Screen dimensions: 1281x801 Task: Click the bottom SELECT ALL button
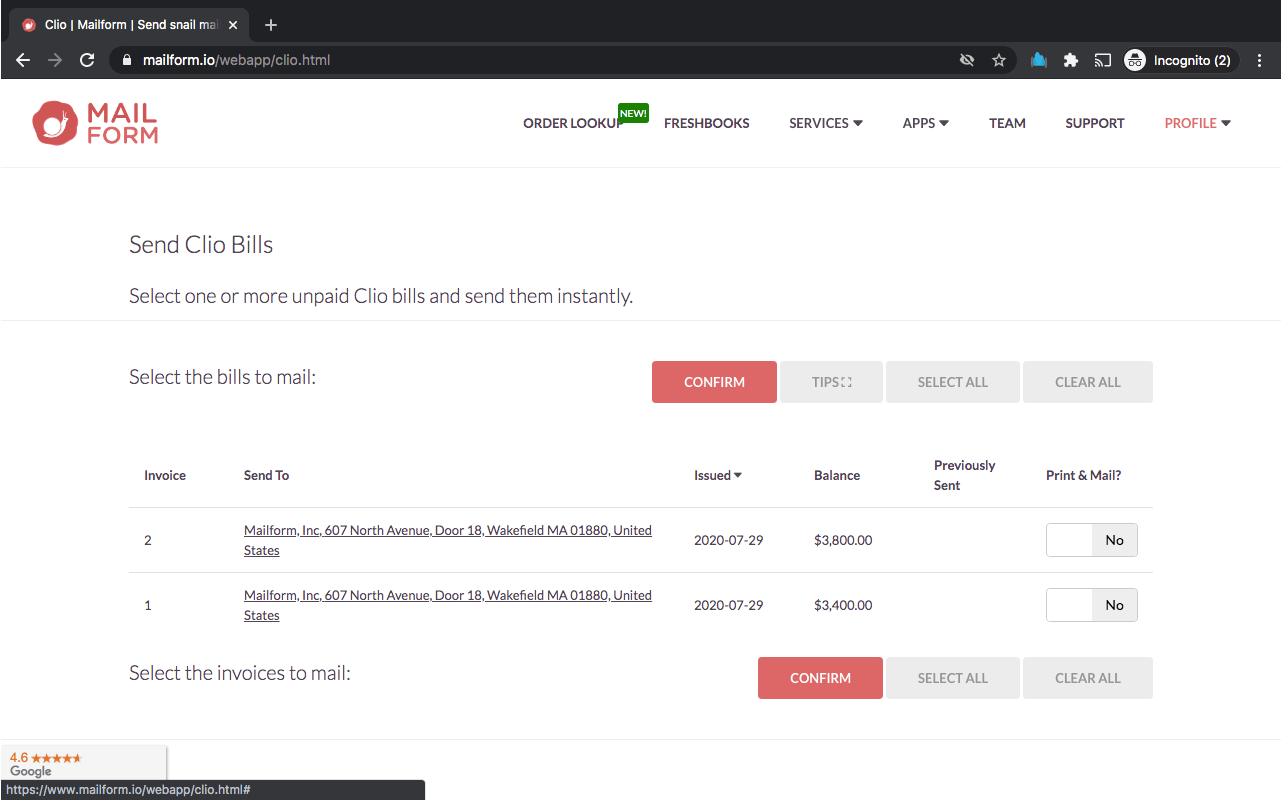953,678
